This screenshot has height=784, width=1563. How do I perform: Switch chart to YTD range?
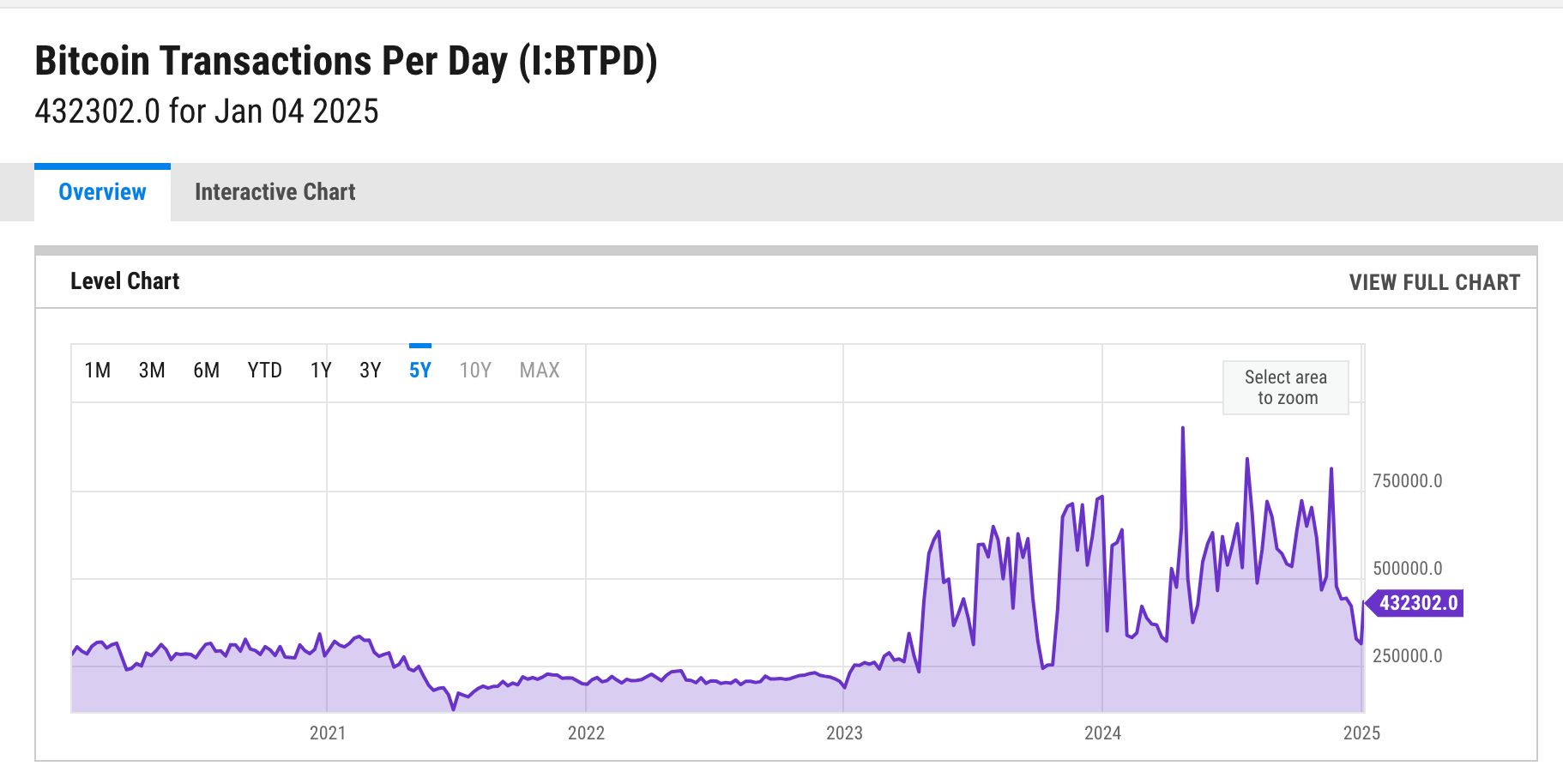click(264, 371)
